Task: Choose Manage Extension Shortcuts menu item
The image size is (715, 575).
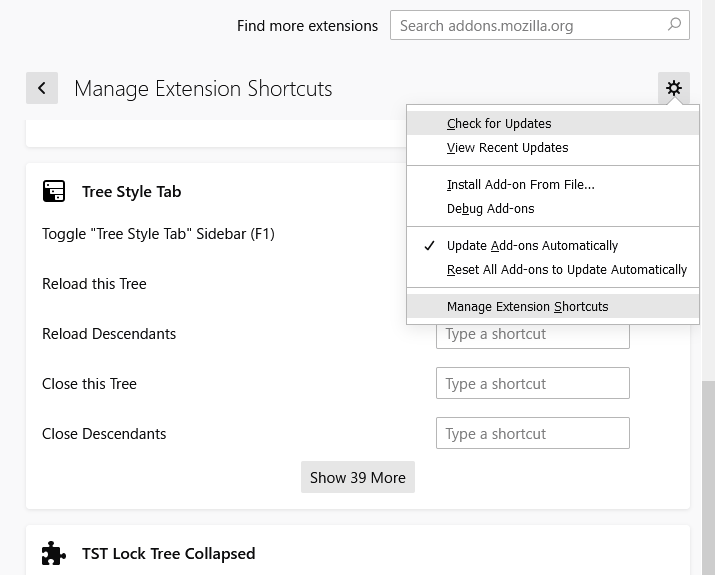Action: tap(553, 306)
